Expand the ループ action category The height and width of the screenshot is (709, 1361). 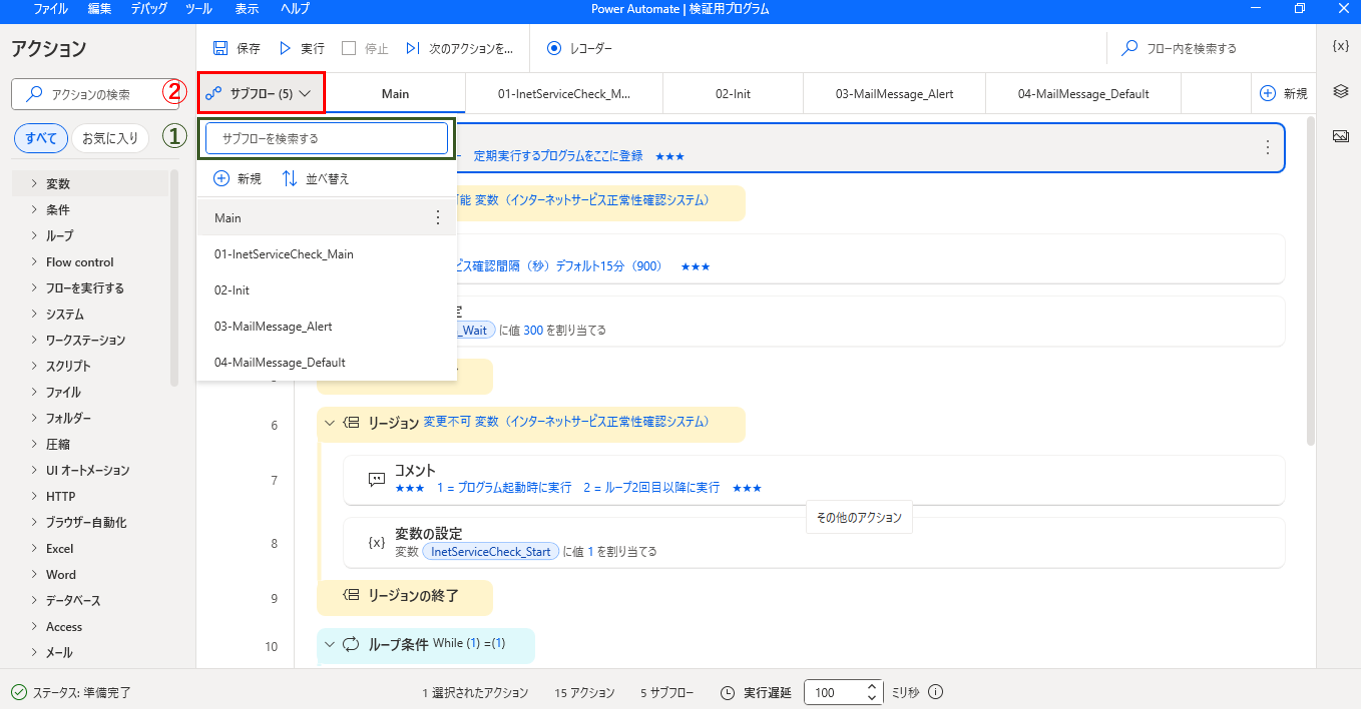pyautogui.click(x=33, y=235)
